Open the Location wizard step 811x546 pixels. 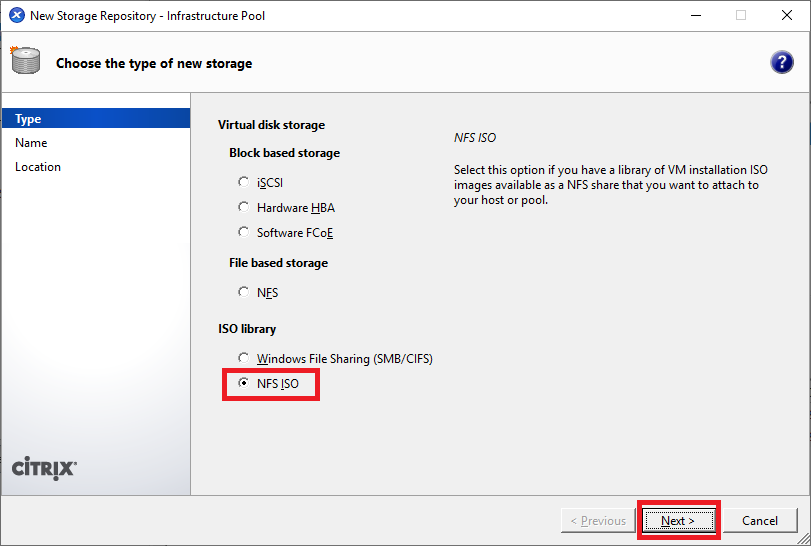pyautogui.click(x=38, y=167)
